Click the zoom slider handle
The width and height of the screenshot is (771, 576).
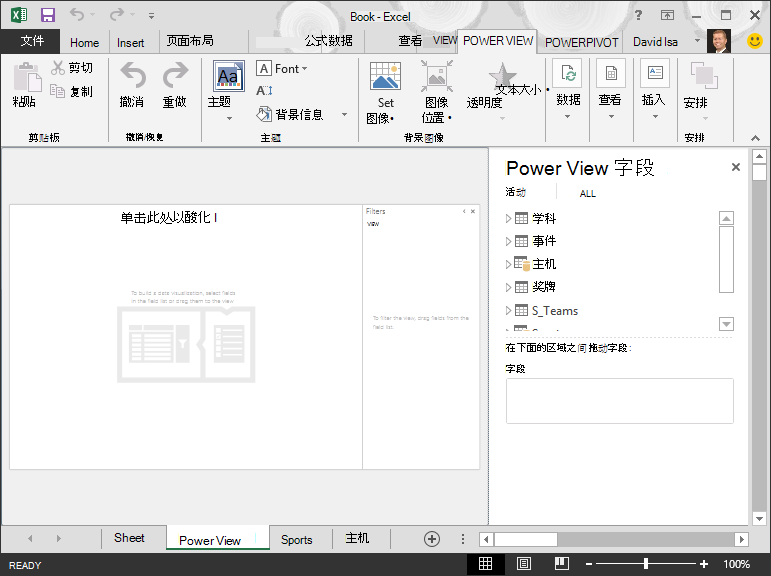(646, 564)
